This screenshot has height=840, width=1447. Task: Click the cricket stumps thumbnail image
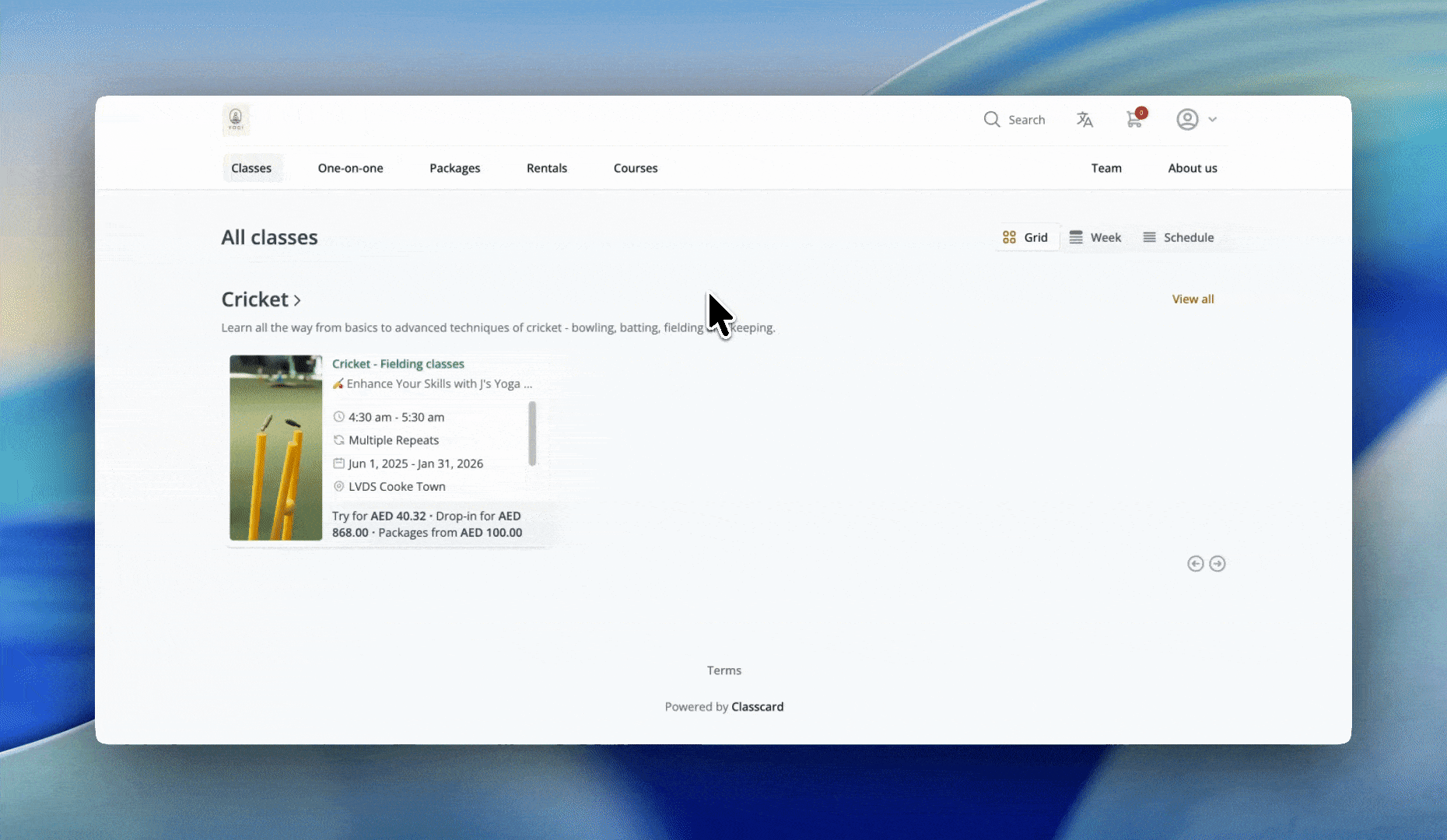click(x=275, y=447)
